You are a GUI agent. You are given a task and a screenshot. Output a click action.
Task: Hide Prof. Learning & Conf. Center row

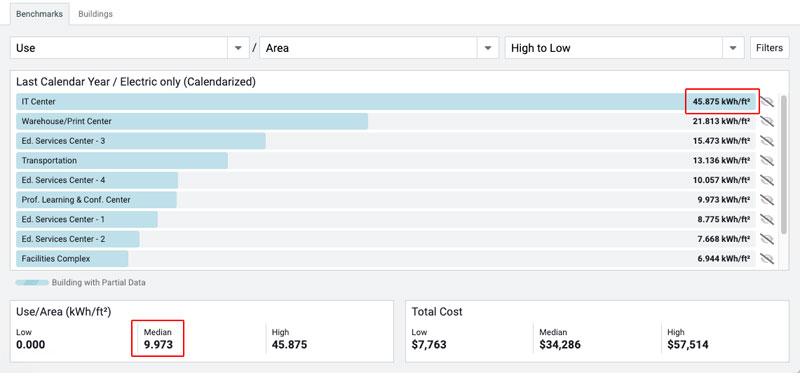(767, 200)
